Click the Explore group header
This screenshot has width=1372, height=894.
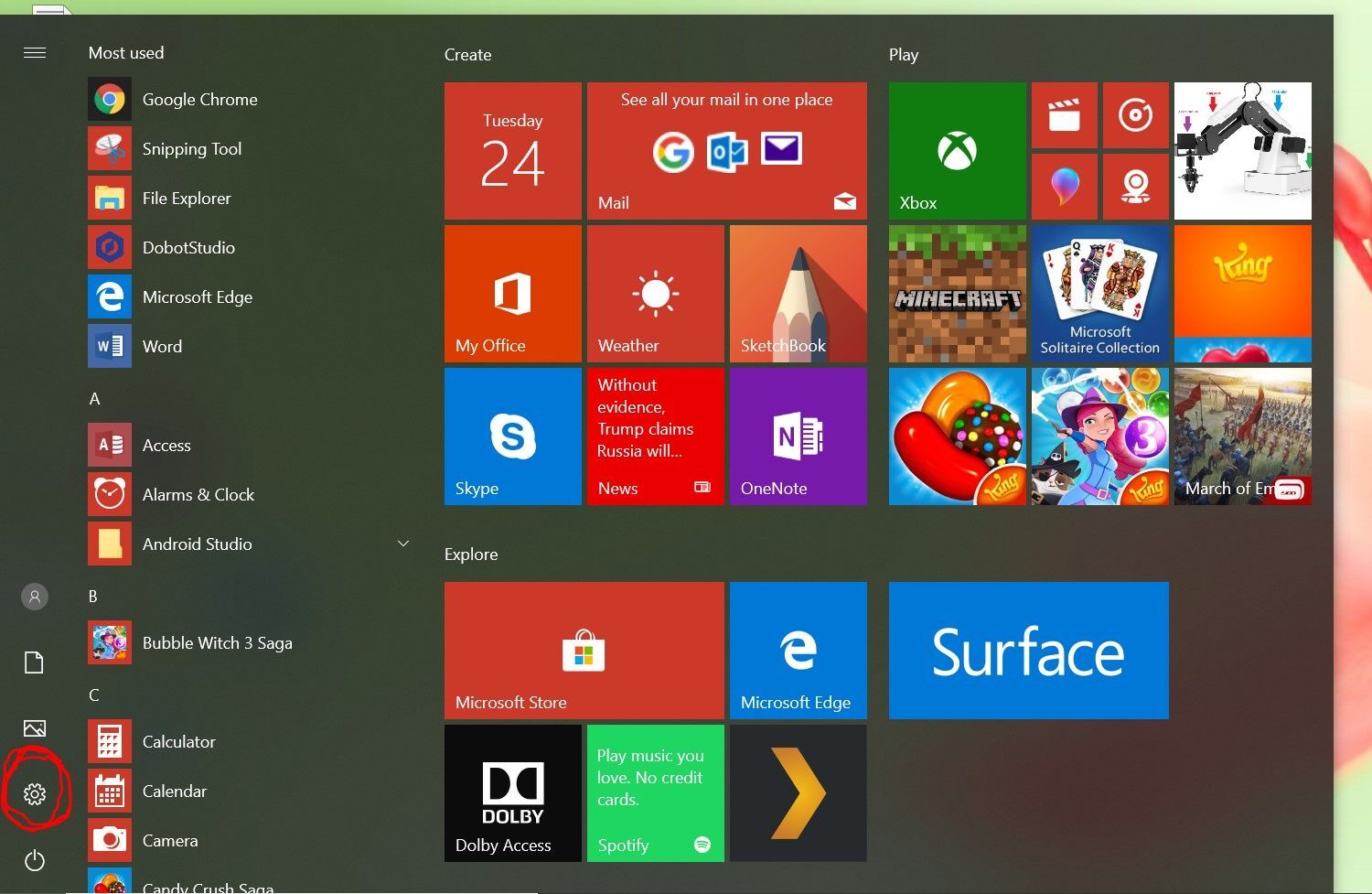471,555
